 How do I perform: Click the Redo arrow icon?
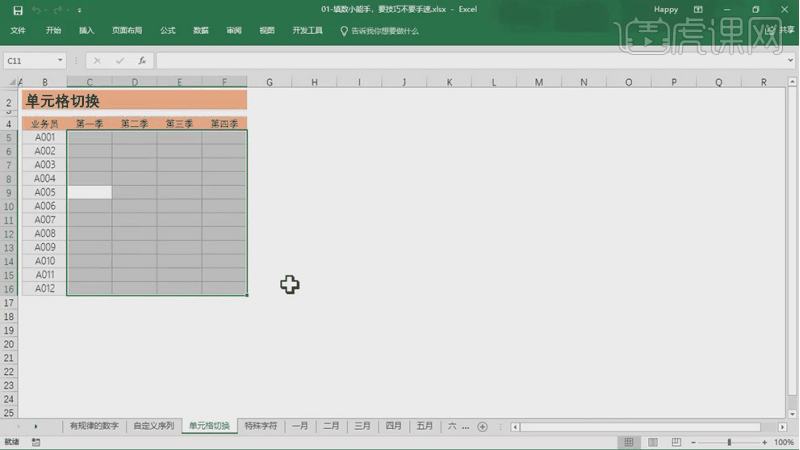[58, 10]
